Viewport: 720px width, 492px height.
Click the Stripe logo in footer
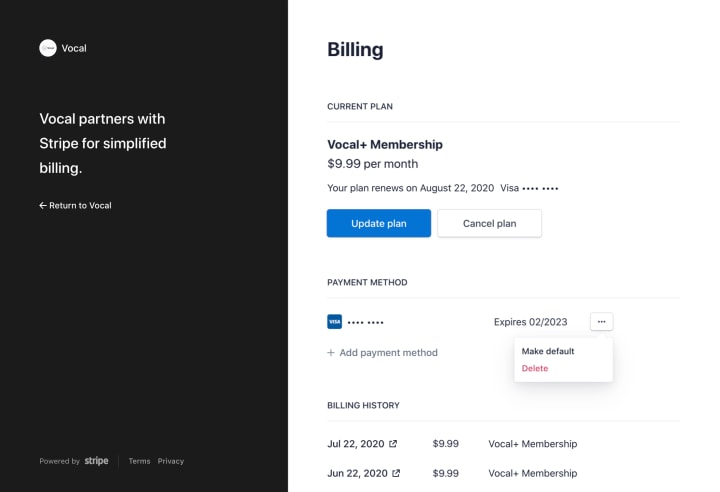tap(96, 461)
